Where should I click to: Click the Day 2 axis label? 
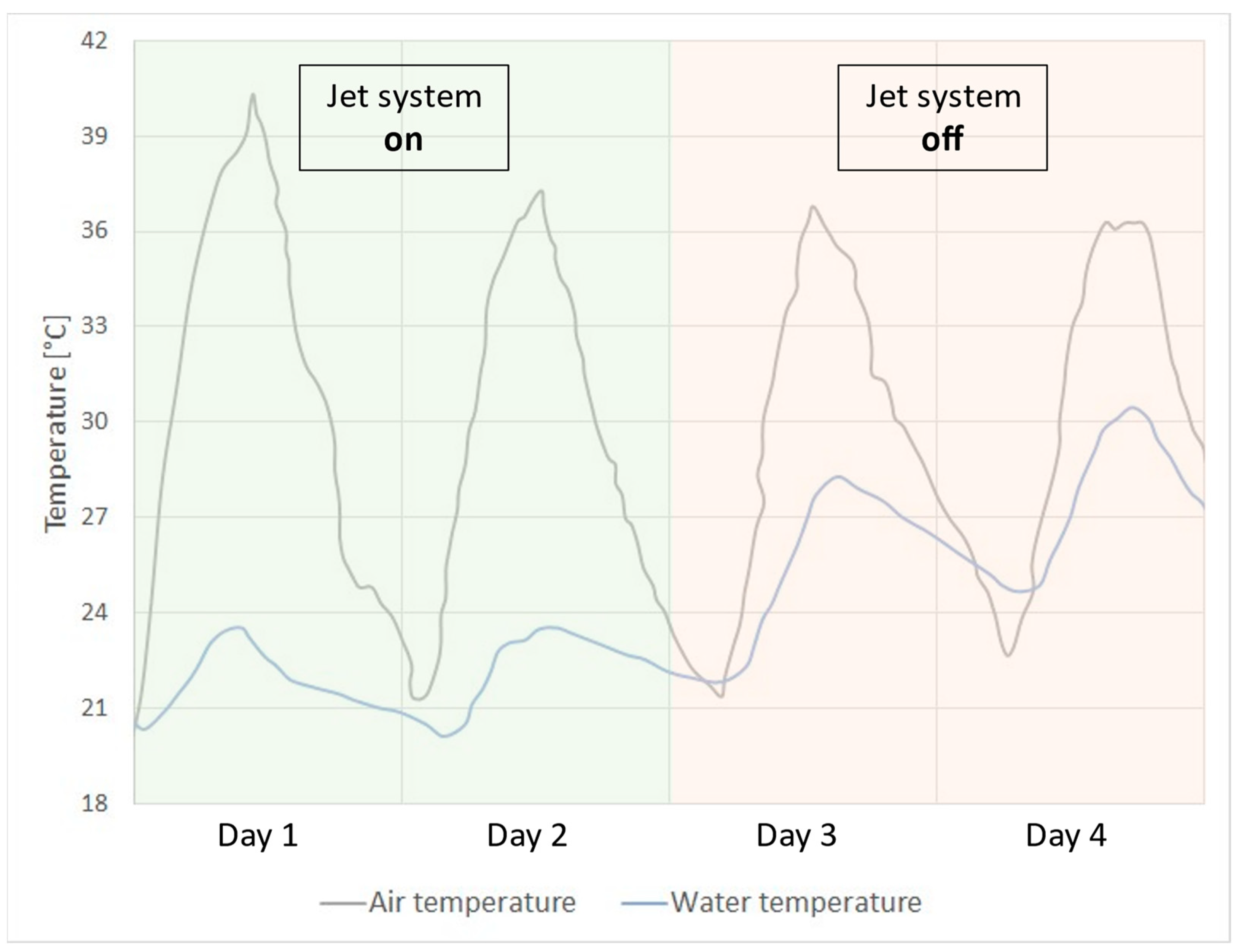click(x=527, y=836)
